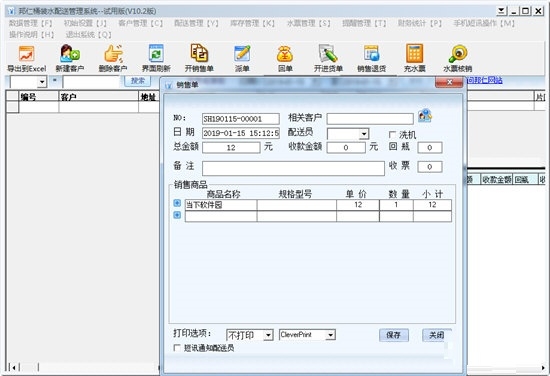Viewport: 550px width, 376px height.
Task: Click the 收票 quantity field
Action: click(430, 167)
